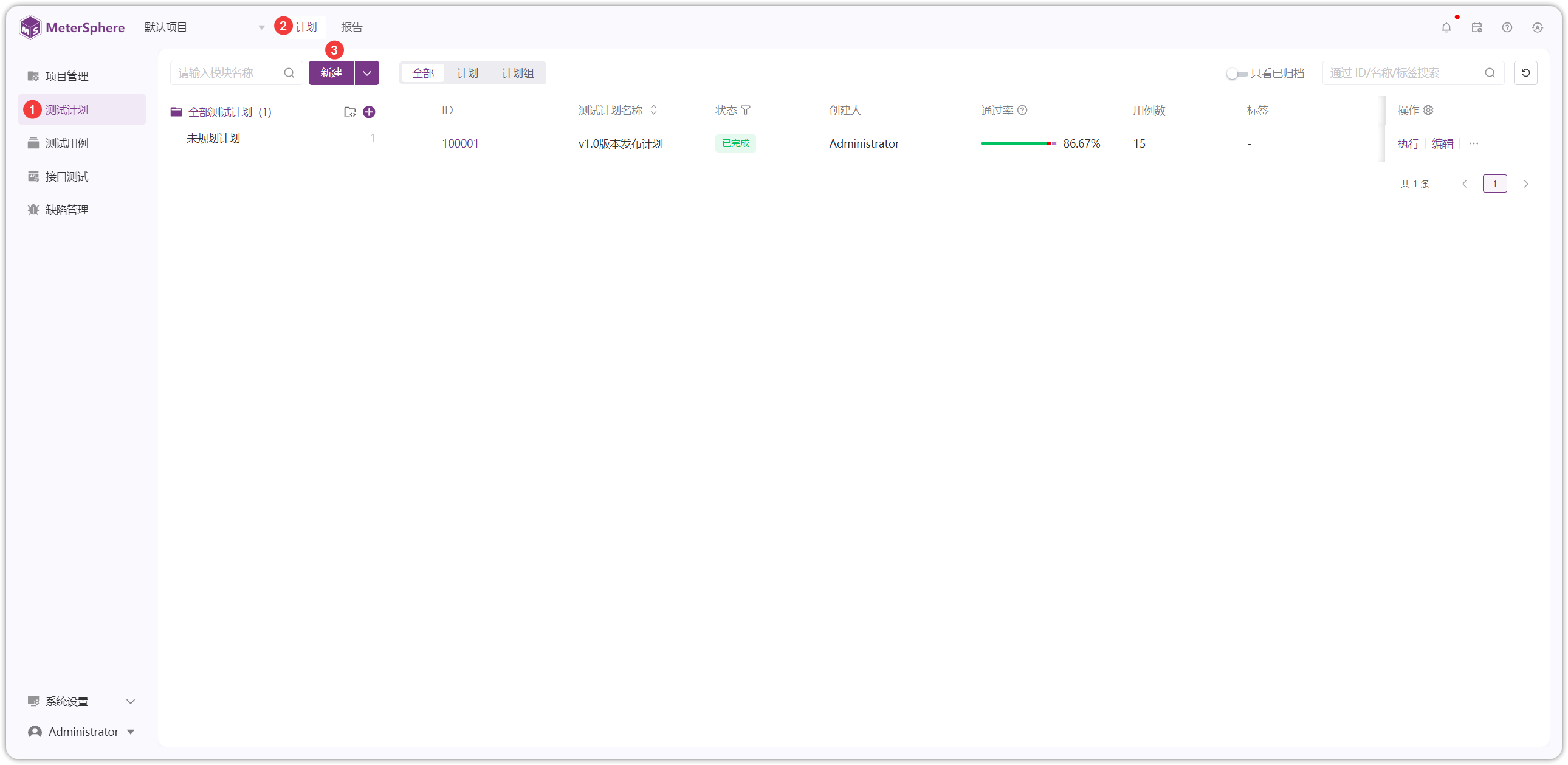
Task: Open the help question mark icon
Action: click(1507, 27)
